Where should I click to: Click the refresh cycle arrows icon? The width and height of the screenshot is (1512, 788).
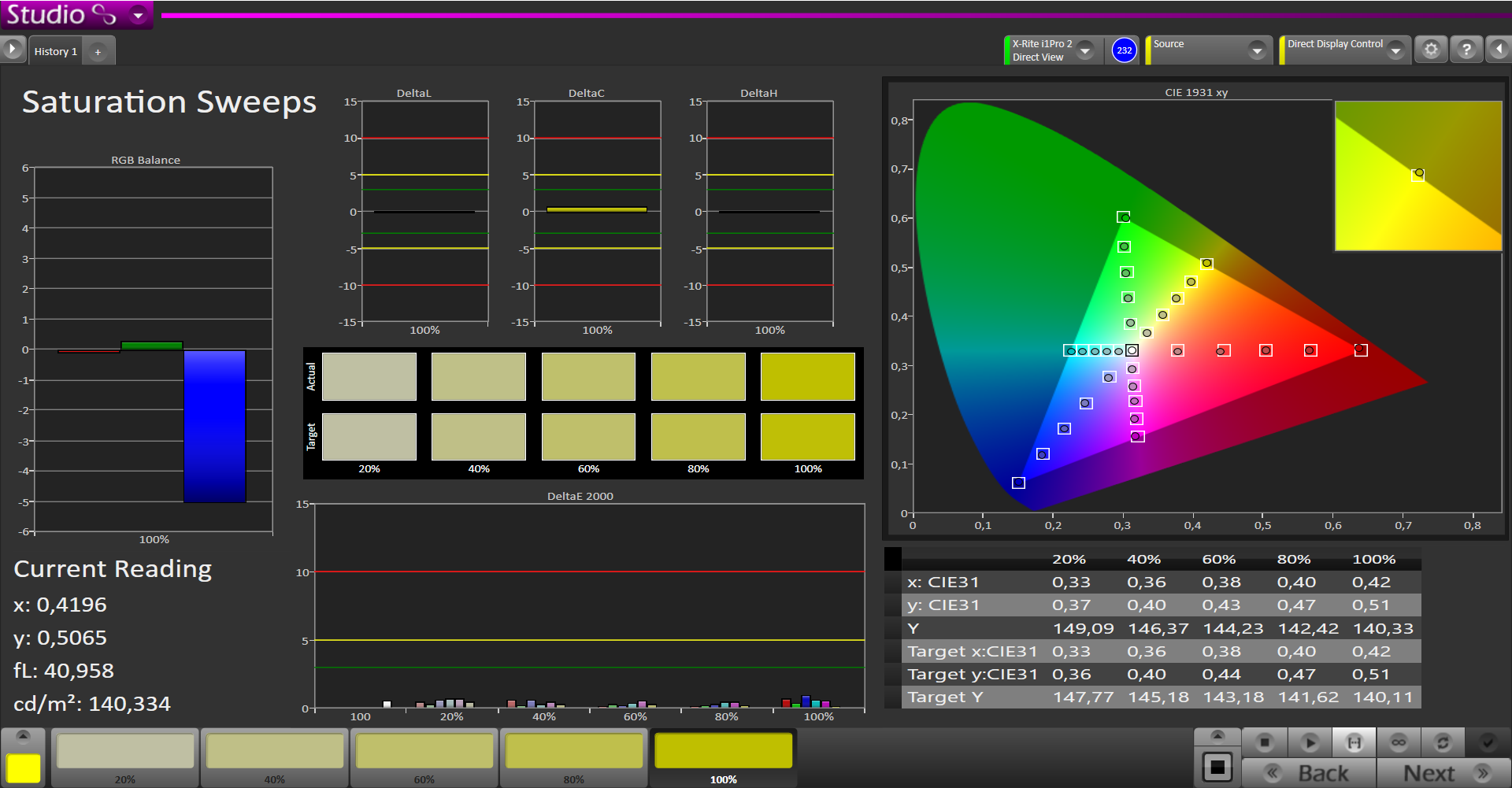click(x=1443, y=742)
